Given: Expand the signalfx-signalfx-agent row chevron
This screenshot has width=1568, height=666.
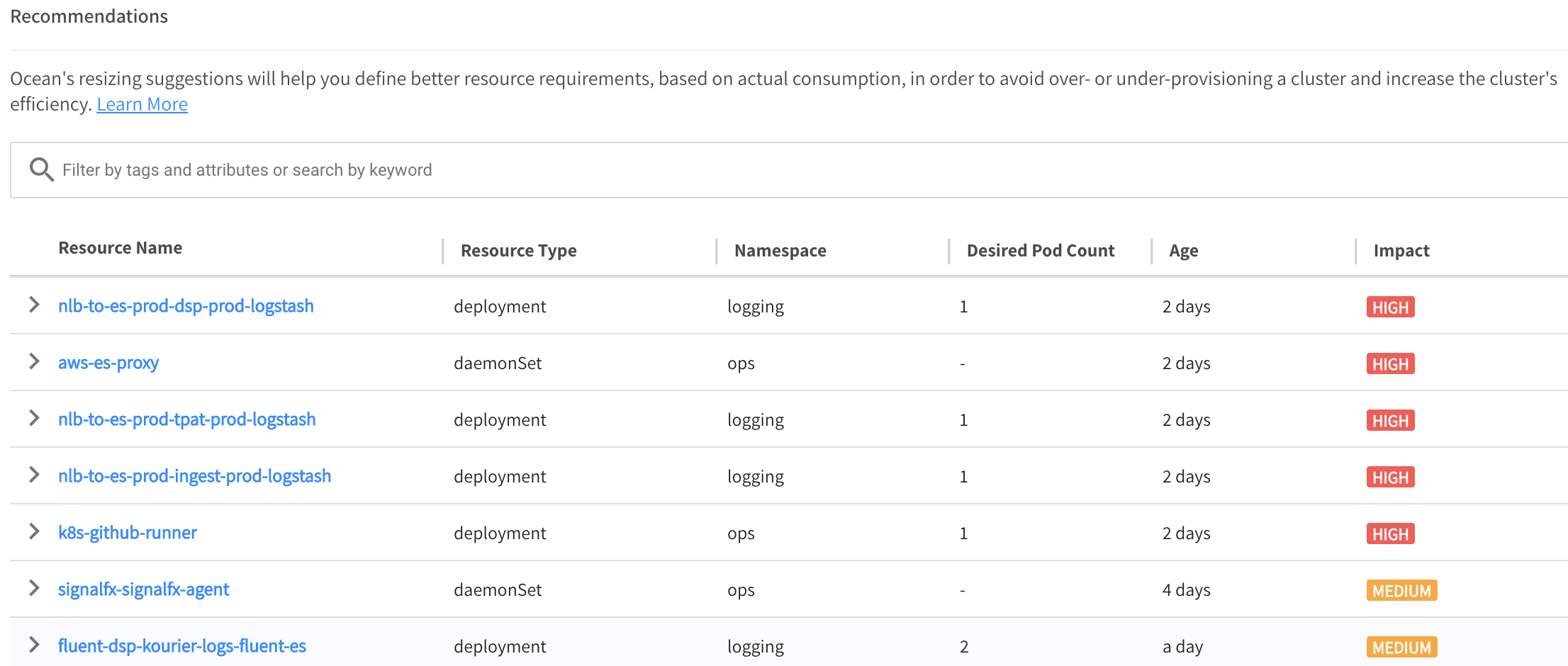Looking at the screenshot, I should coord(33,588).
